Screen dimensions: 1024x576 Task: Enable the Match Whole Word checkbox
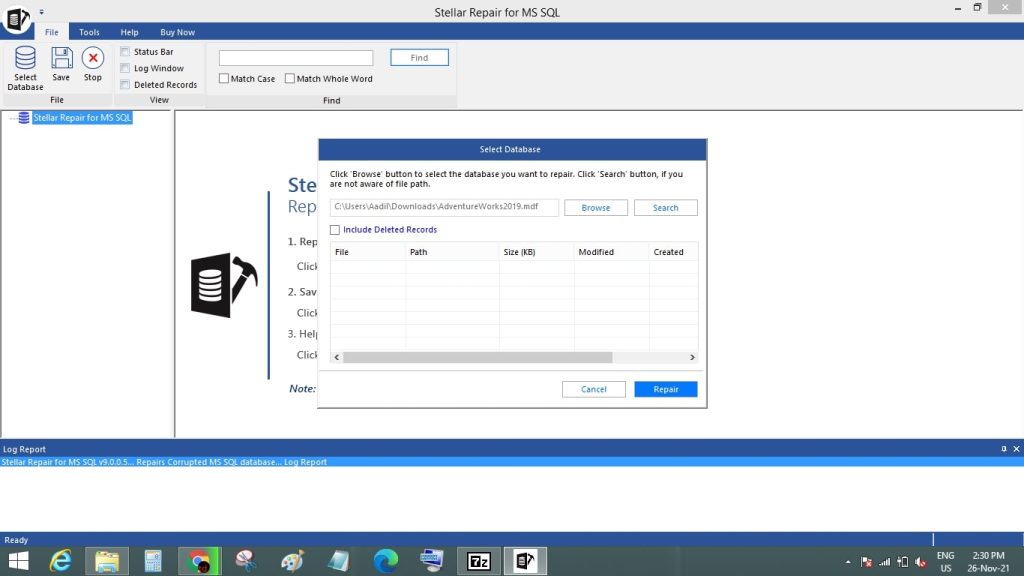click(290, 78)
